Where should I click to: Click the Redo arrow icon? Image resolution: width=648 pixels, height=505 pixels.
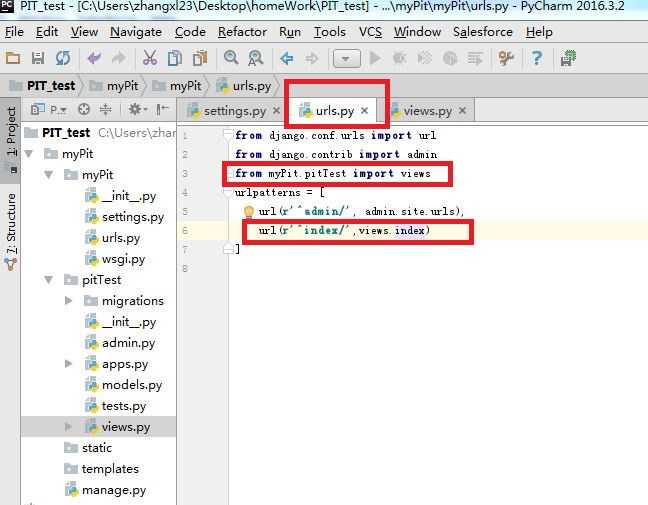(119, 58)
